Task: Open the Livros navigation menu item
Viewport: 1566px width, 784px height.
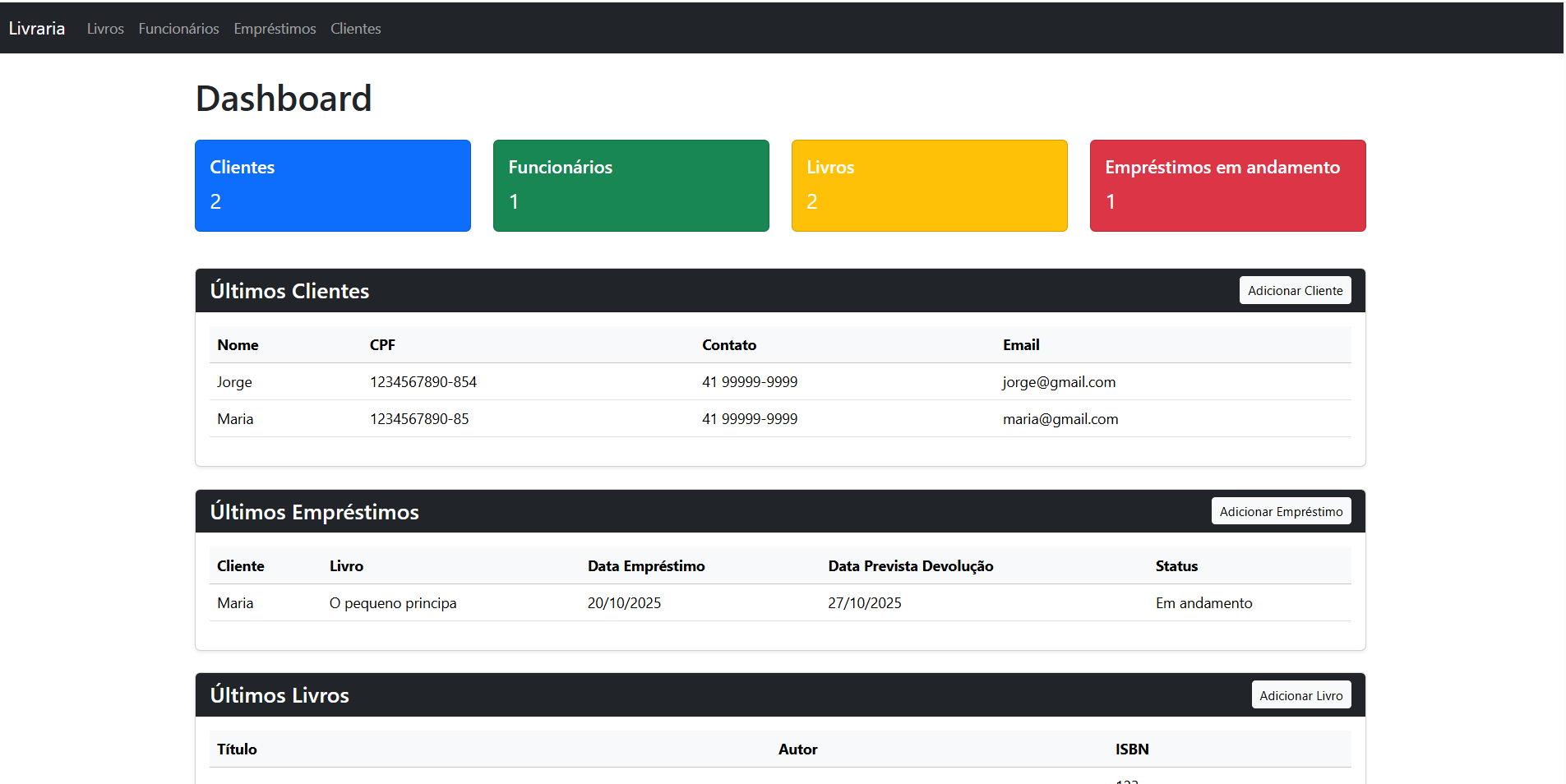Action: pyautogui.click(x=105, y=29)
